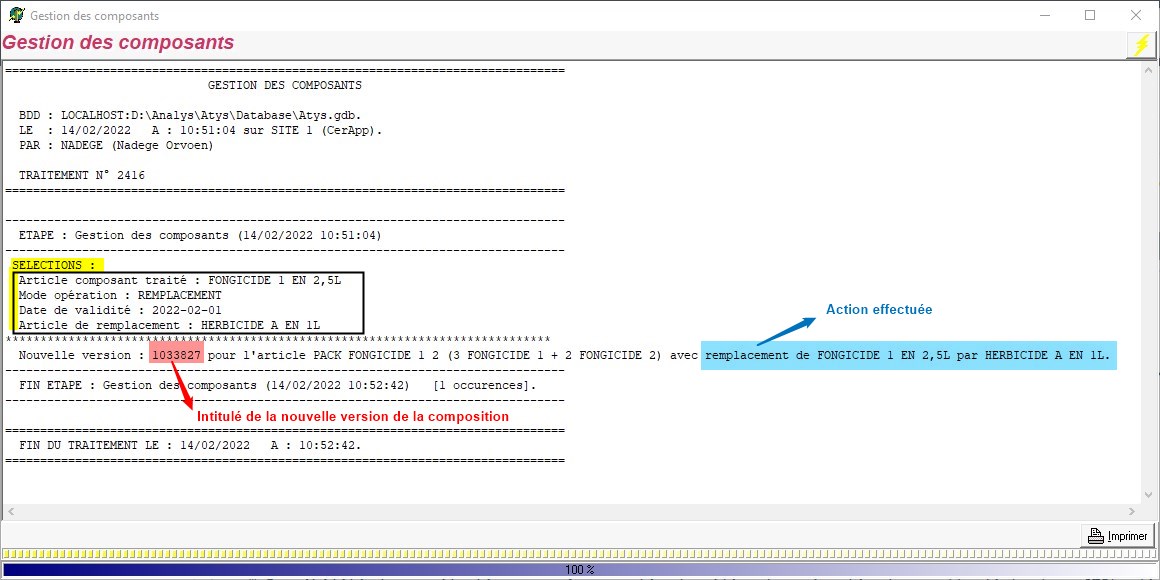Screen dimensions: 1160x580
Task: Click the highlighted version number 1033827
Action: [177, 355]
